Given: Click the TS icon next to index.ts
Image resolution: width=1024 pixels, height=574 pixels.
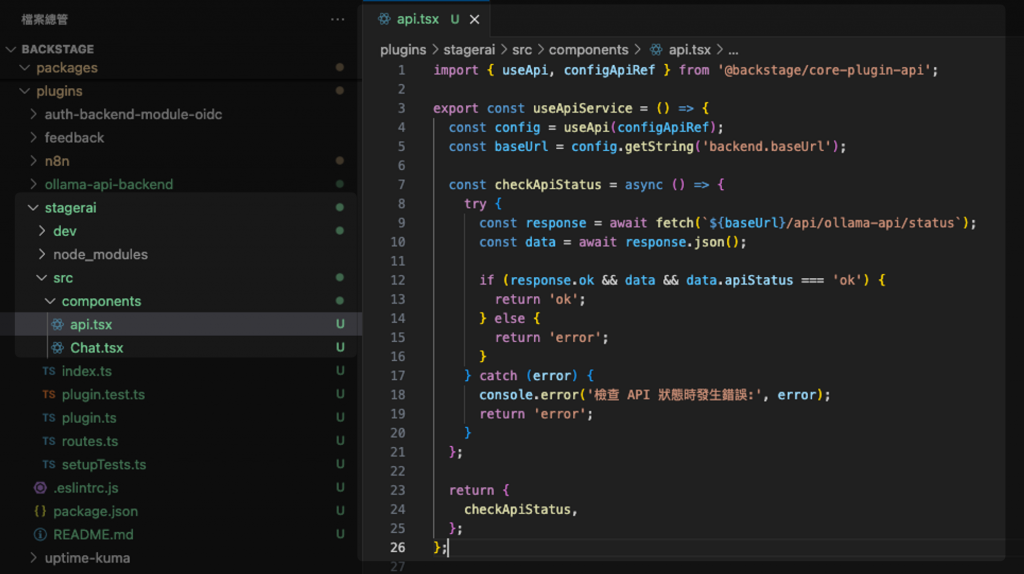Looking at the screenshot, I should tap(49, 371).
